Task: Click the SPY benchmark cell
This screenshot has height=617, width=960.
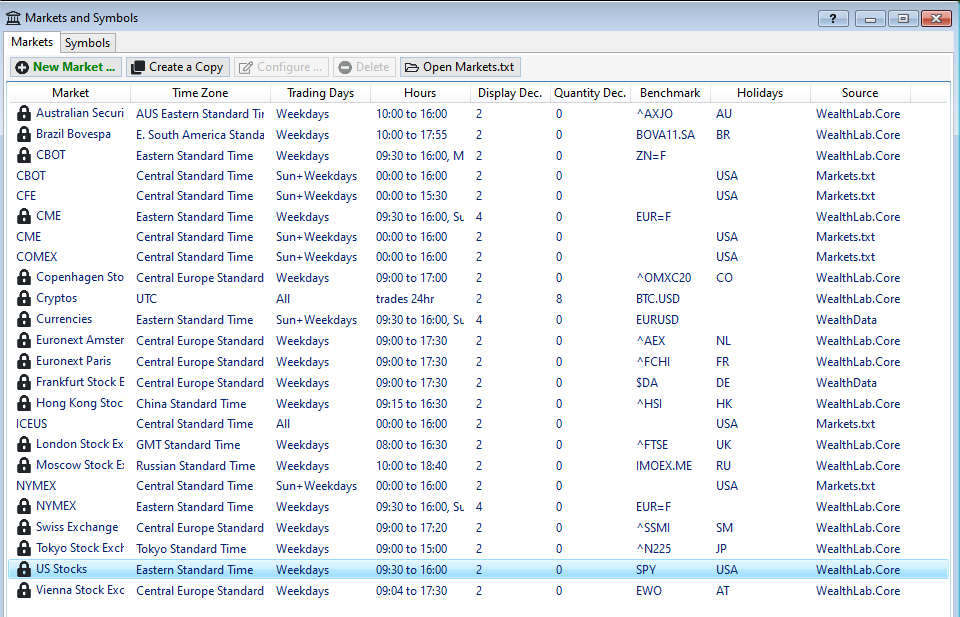Action: (x=645, y=570)
